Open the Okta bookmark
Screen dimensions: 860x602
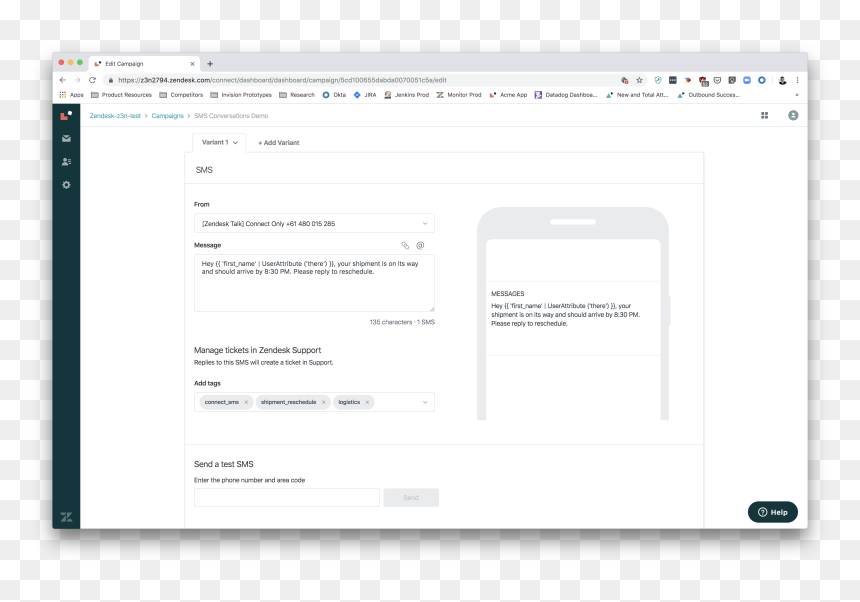[x=334, y=95]
